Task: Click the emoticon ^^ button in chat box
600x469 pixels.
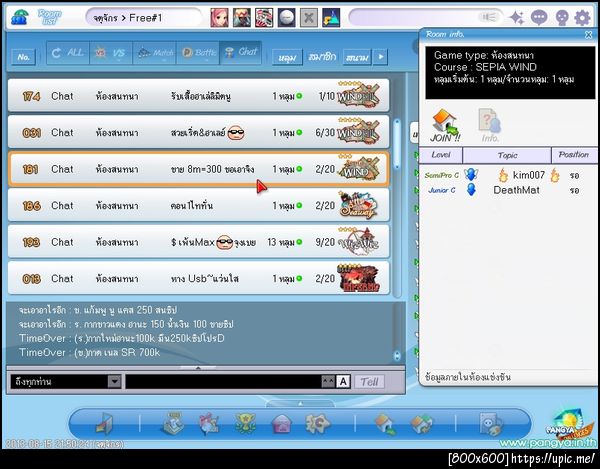Action: coord(328,381)
